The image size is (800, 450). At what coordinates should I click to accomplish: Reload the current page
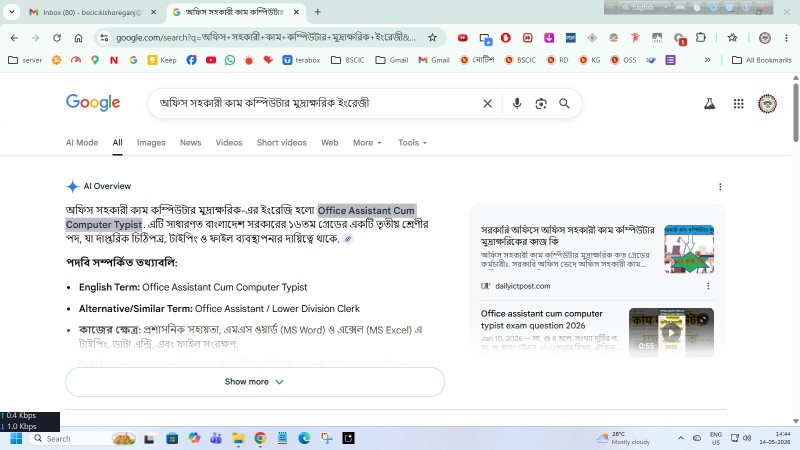point(57,38)
